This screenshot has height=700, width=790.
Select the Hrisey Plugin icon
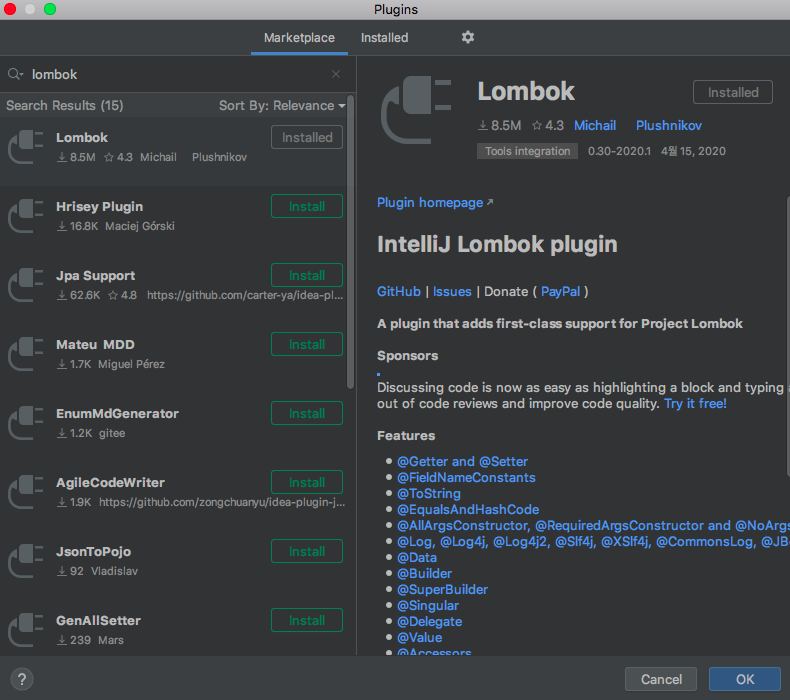pyautogui.click(x=26, y=216)
